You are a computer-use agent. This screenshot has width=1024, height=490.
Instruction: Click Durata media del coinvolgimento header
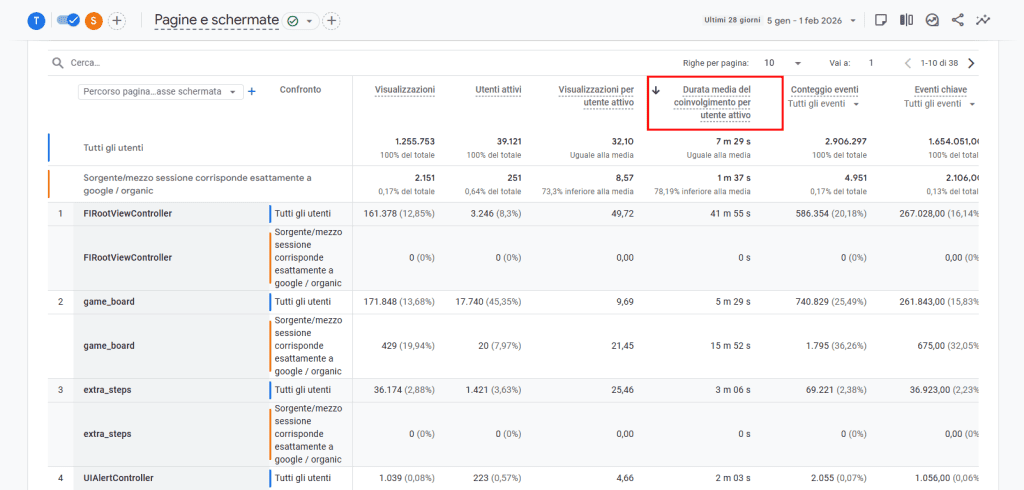coord(712,103)
